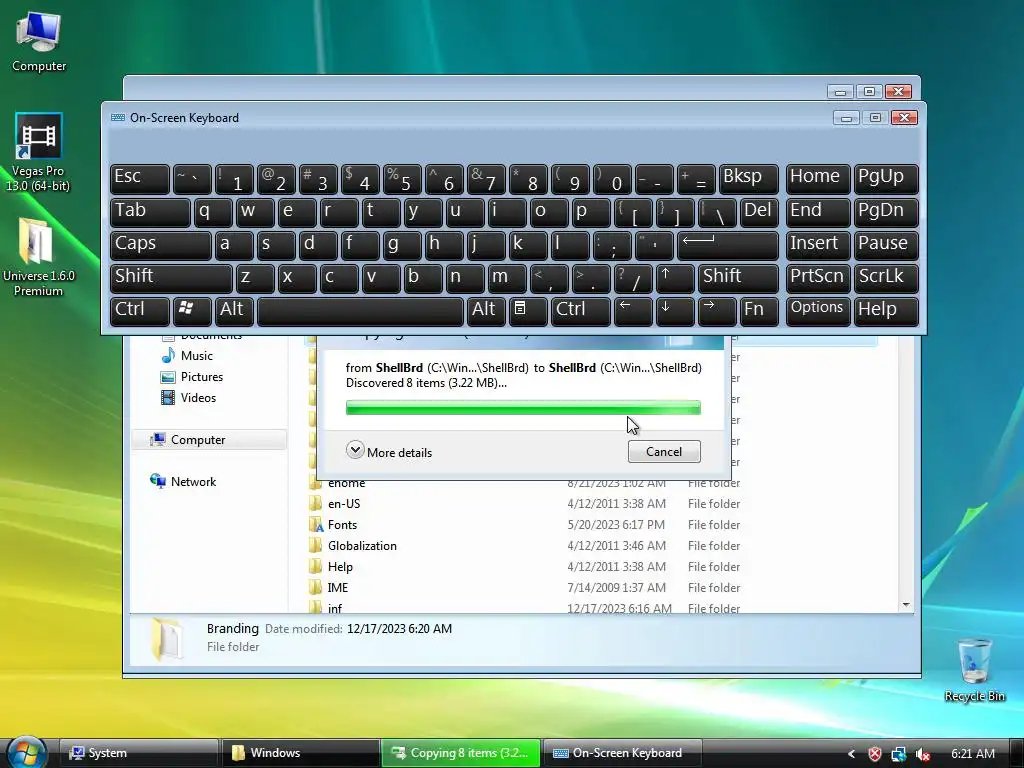The width and height of the screenshot is (1024, 768).
Task: Click the explorer scrollbar down arrow
Action: click(x=906, y=605)
